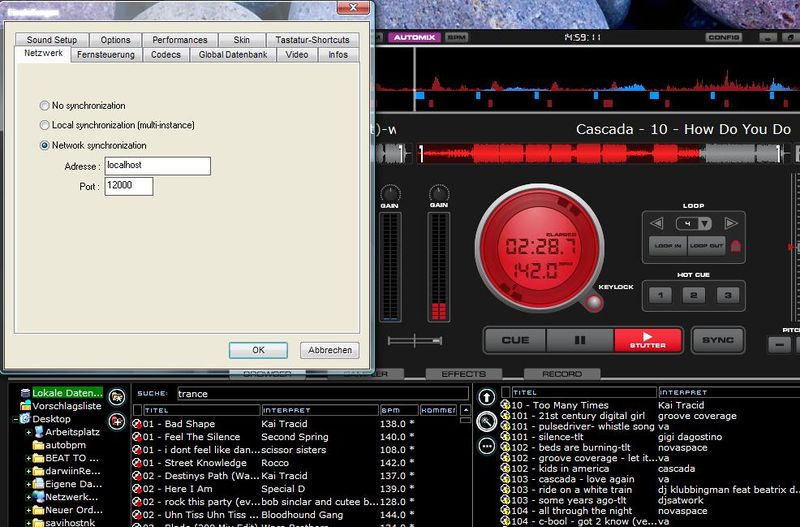Select No synchronization option

pos(44,105)
